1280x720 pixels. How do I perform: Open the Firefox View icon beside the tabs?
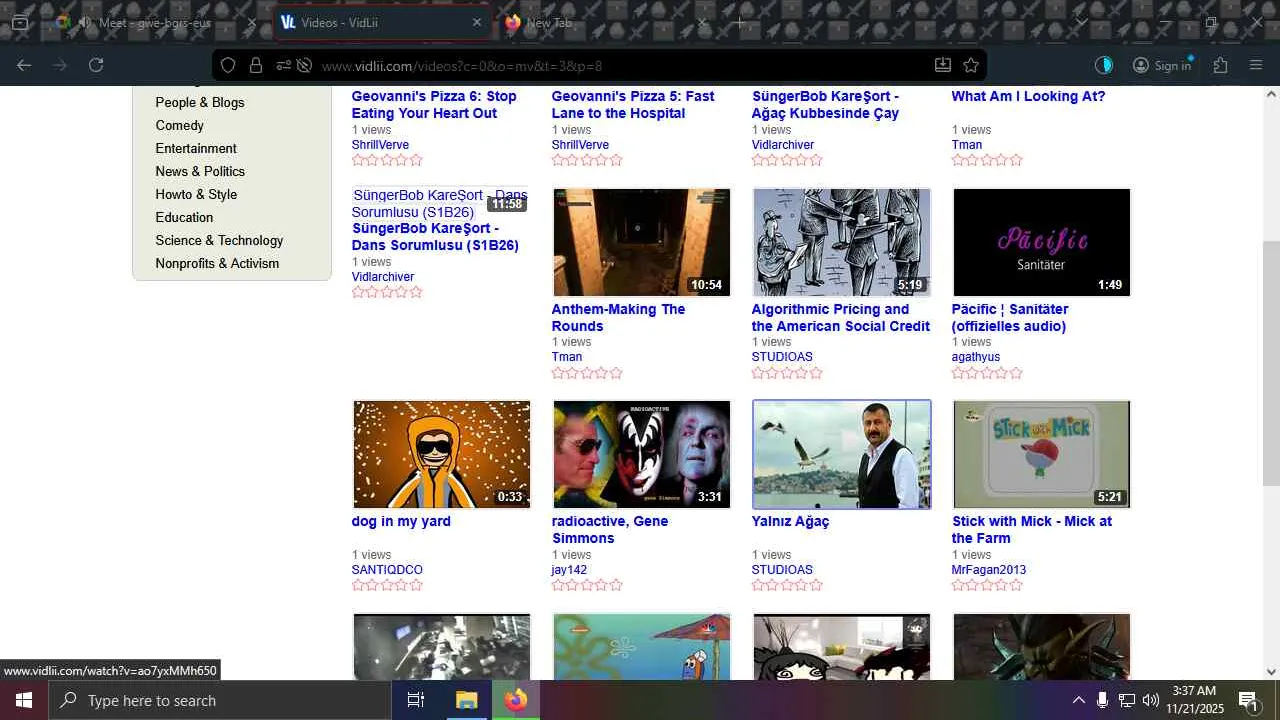click(20, 22)
